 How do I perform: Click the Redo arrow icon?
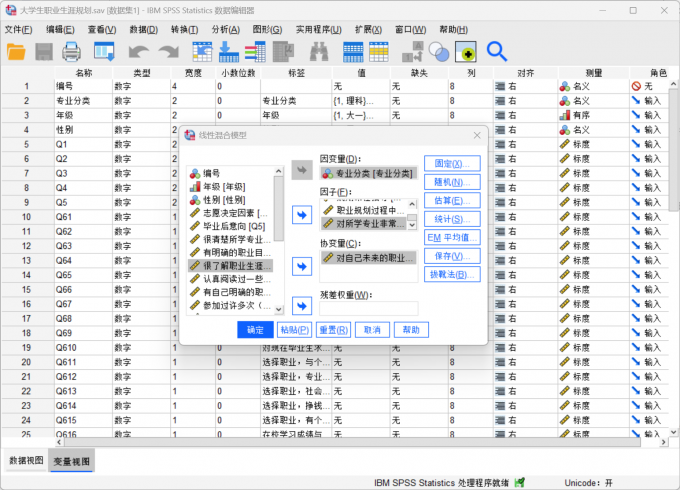[x=169, y=52]
